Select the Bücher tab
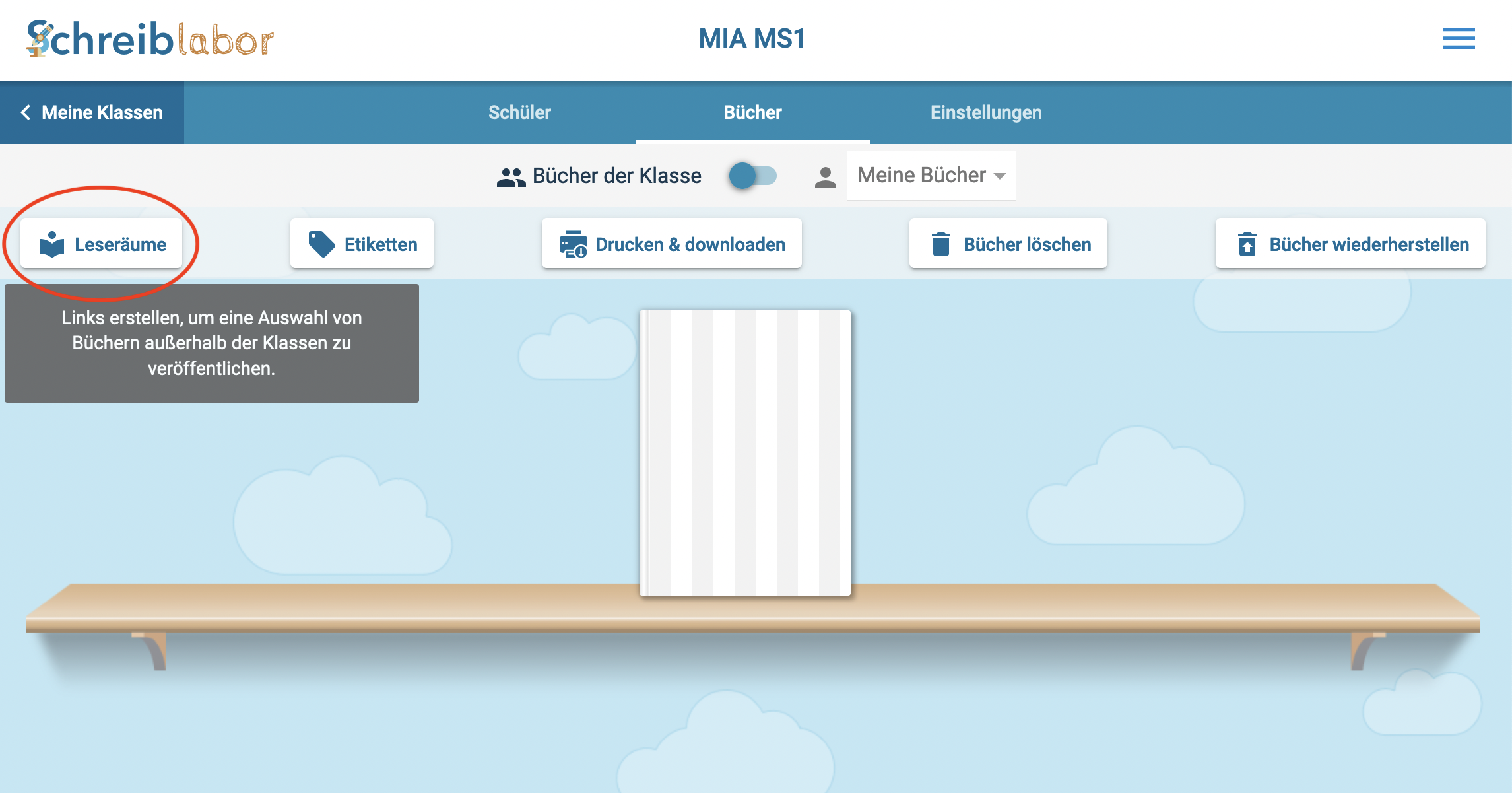Image resolution: width=1512 pixels, height=793 pixels. (x=752, y=112)
